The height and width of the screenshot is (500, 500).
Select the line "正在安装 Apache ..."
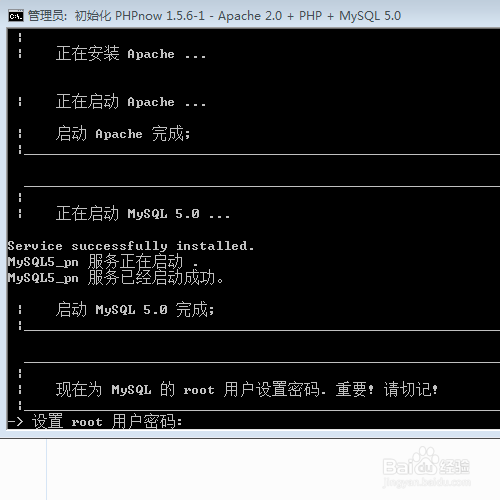(x=131, y=53)
